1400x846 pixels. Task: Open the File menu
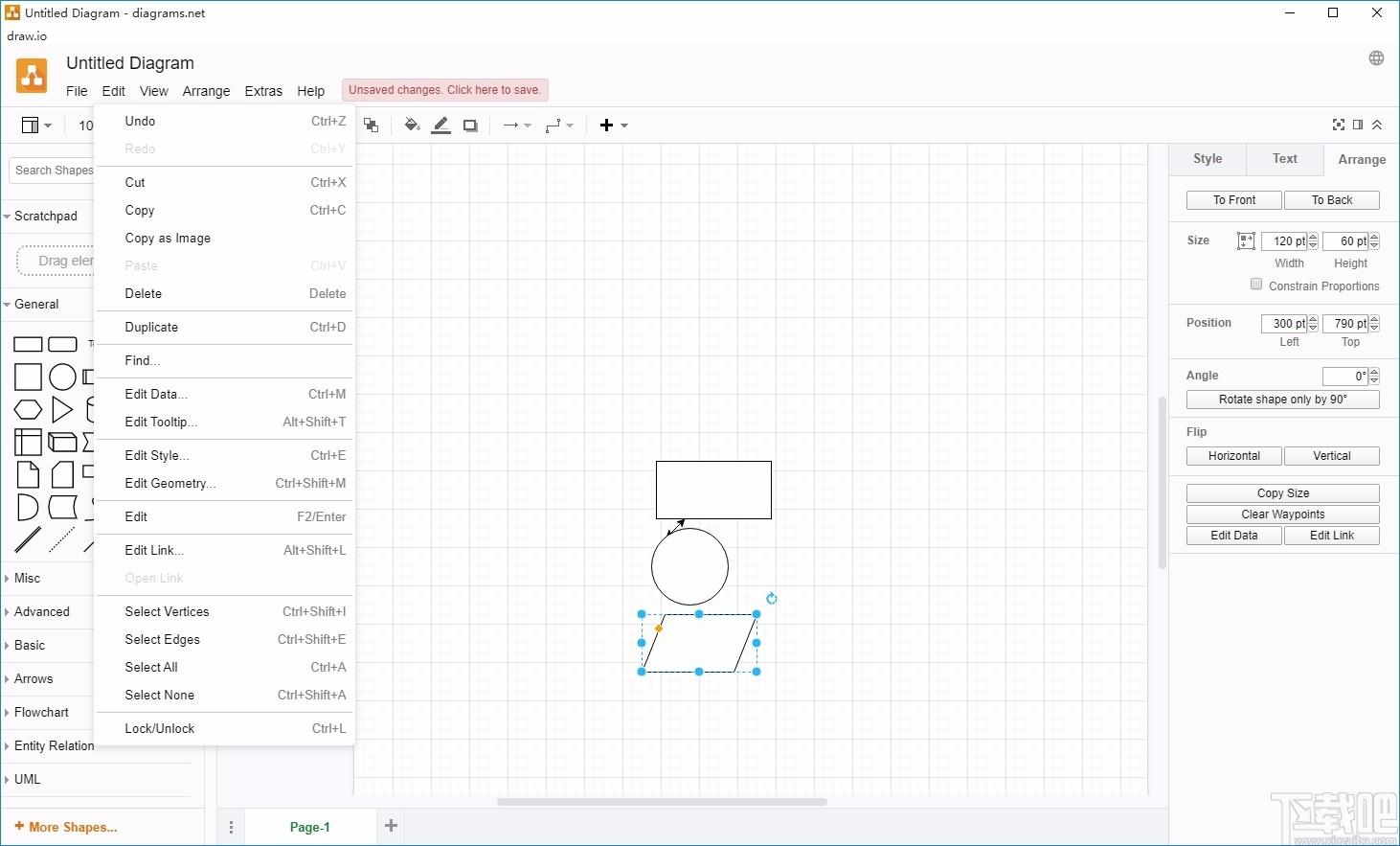77,91
